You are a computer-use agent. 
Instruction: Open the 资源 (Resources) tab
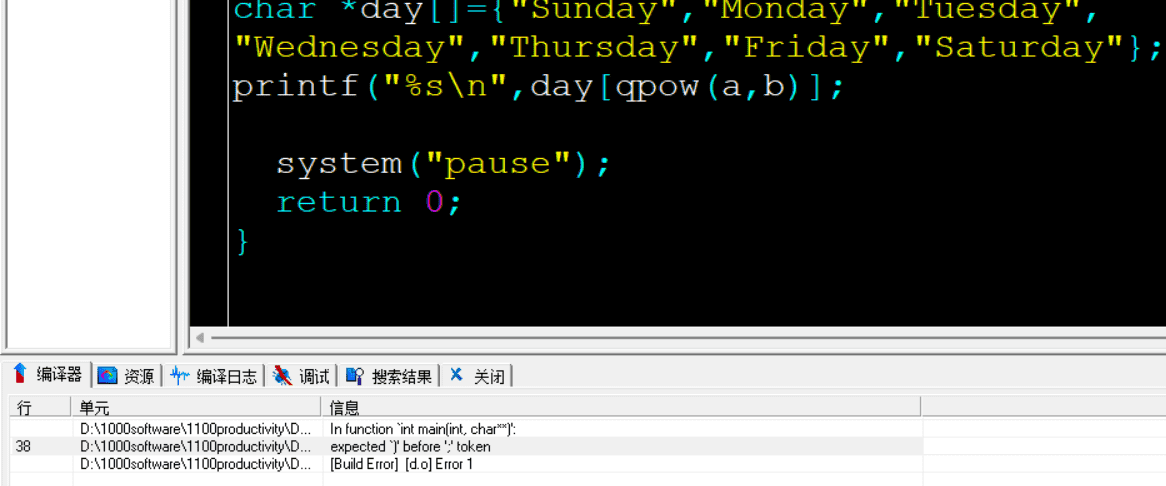click(x=138, y=377)
